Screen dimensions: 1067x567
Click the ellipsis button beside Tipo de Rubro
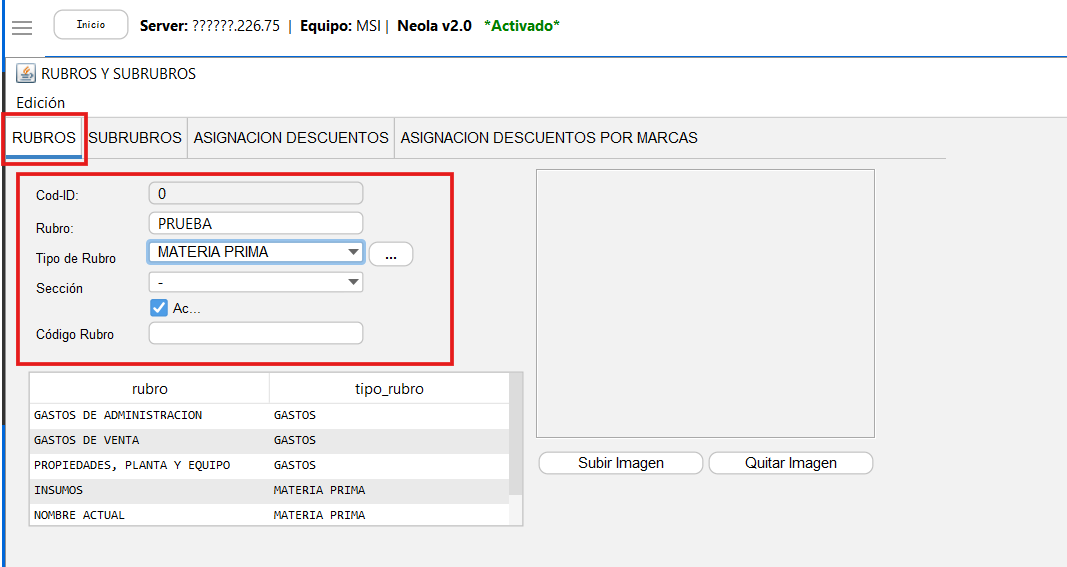[391, 255]
